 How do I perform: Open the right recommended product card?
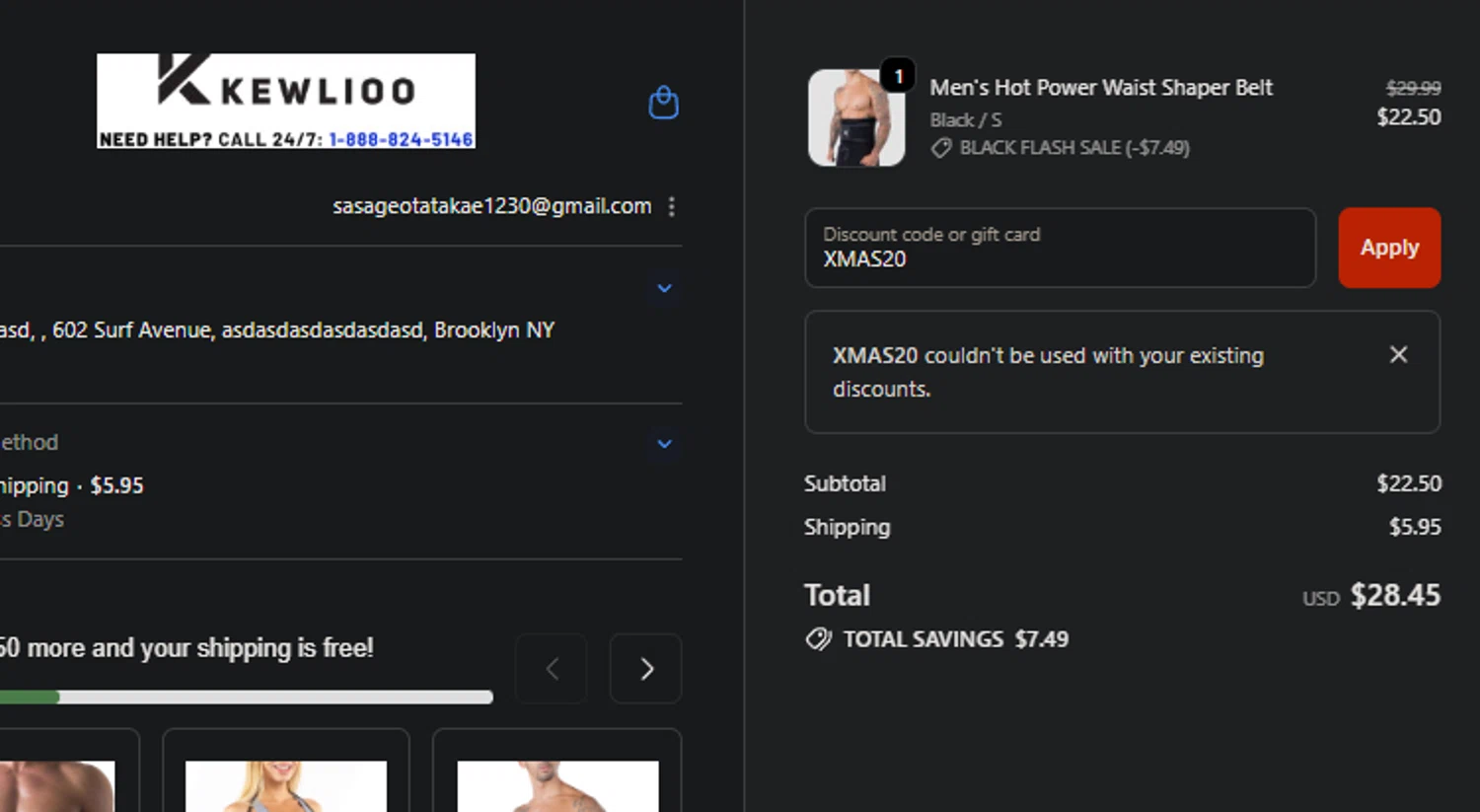557,771
